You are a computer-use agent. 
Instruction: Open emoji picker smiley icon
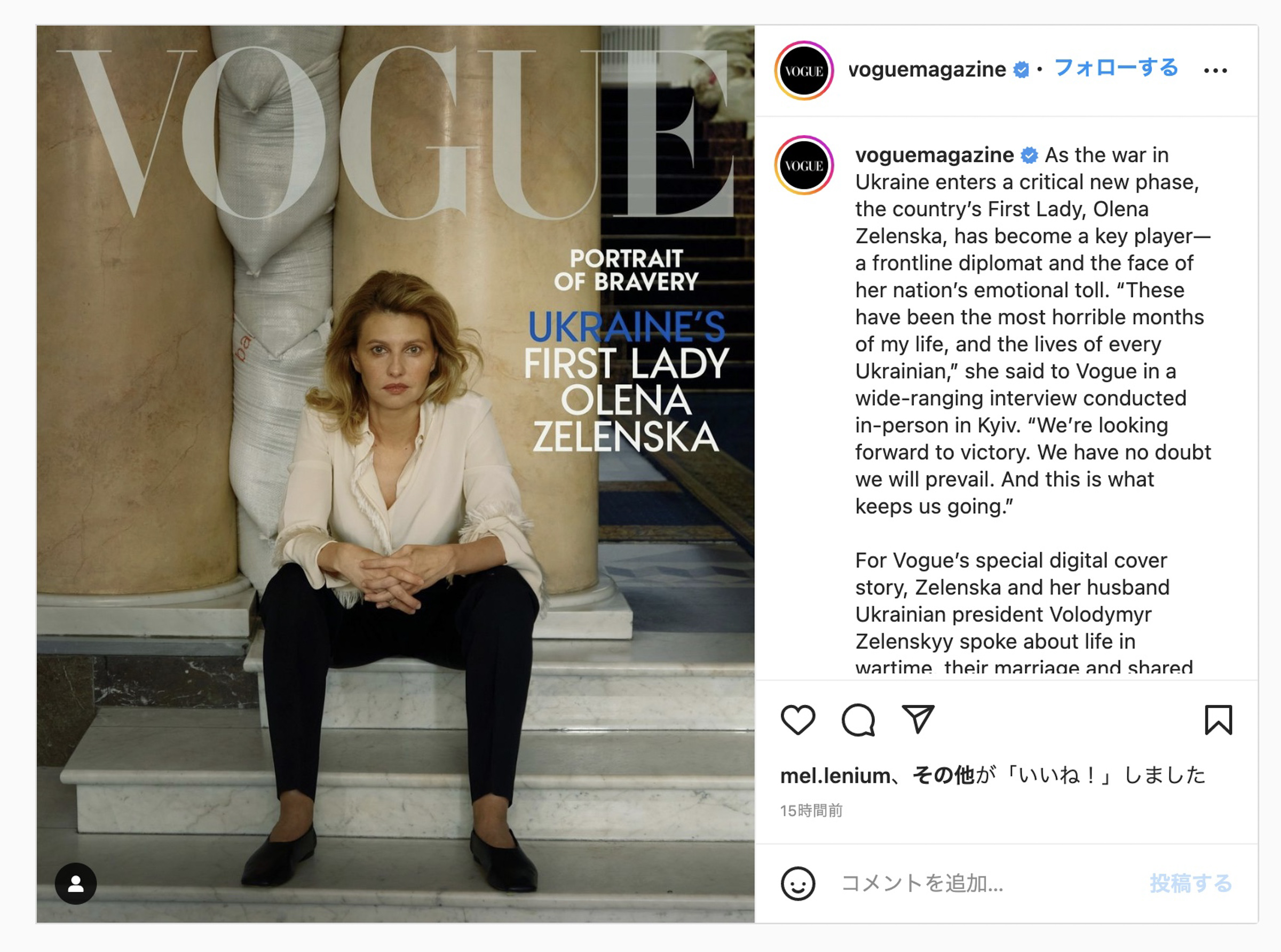coord(797,883)
